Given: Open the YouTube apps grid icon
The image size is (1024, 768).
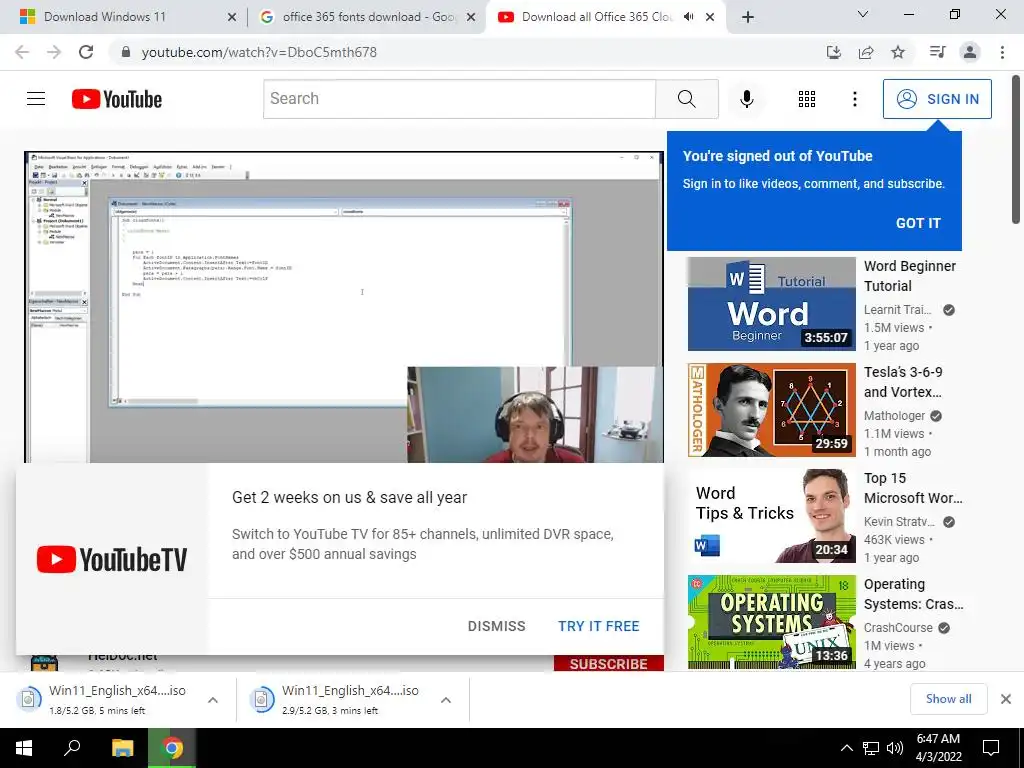Looking at the screenshot, I should [807, 99].
